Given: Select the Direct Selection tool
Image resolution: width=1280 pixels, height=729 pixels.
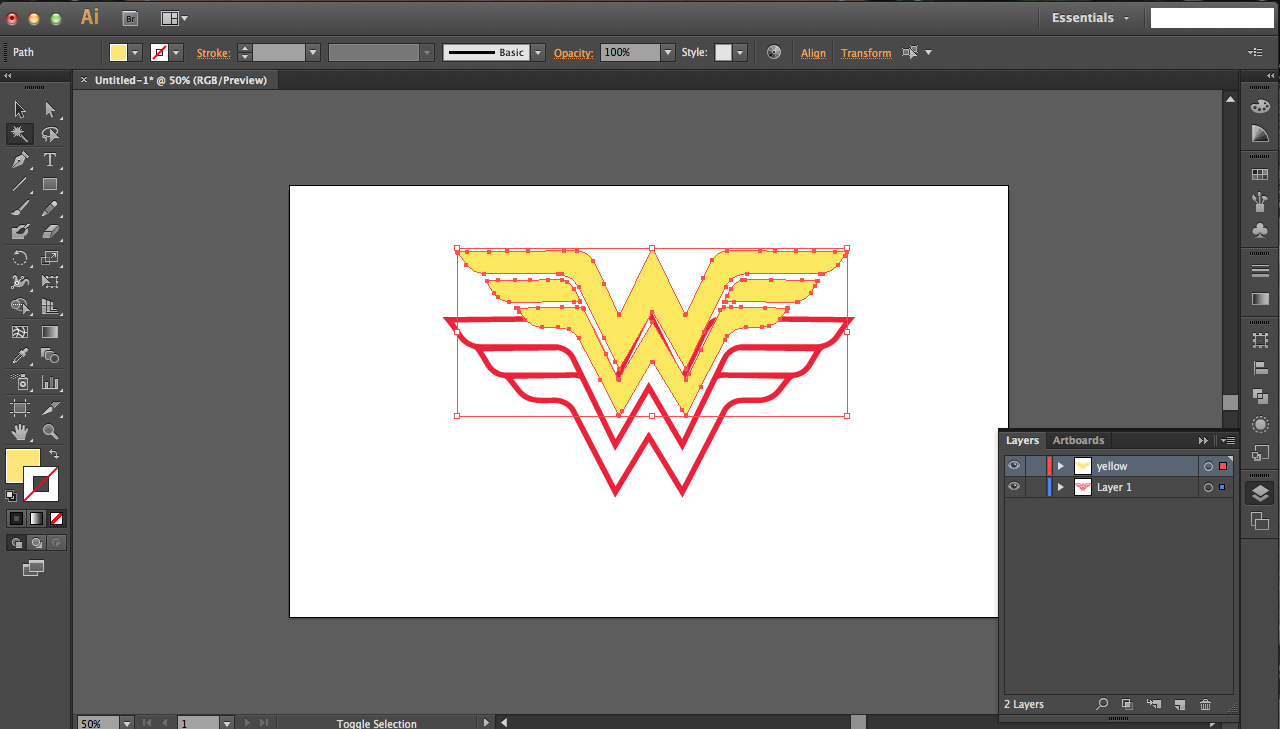Looking at the screenshot, I should point(50,110).
